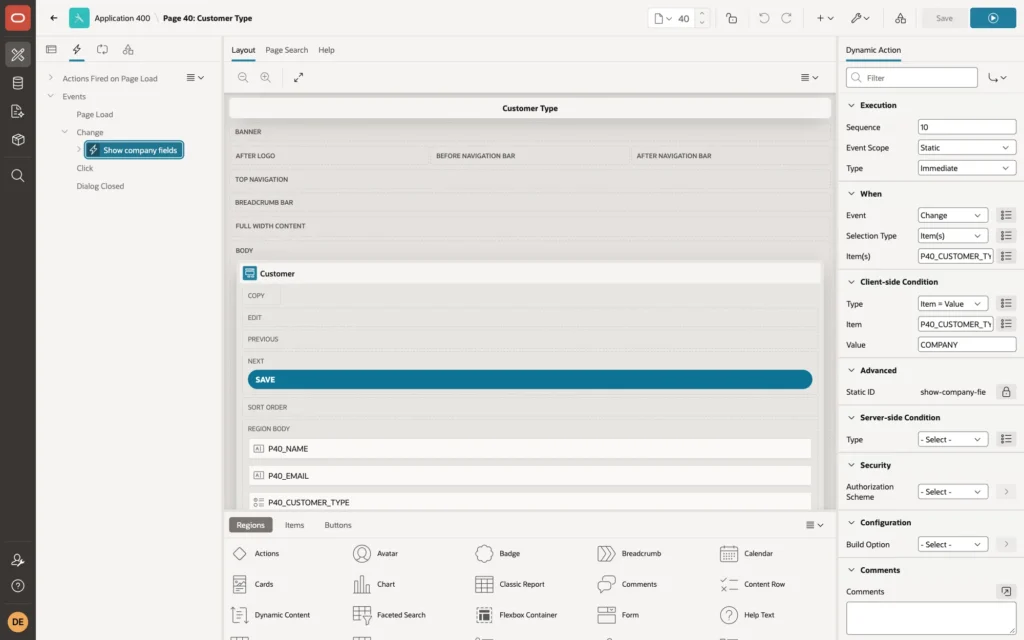Collapse the Execution property group
The height and width of the screenshot is (640, 1024).
851,105
